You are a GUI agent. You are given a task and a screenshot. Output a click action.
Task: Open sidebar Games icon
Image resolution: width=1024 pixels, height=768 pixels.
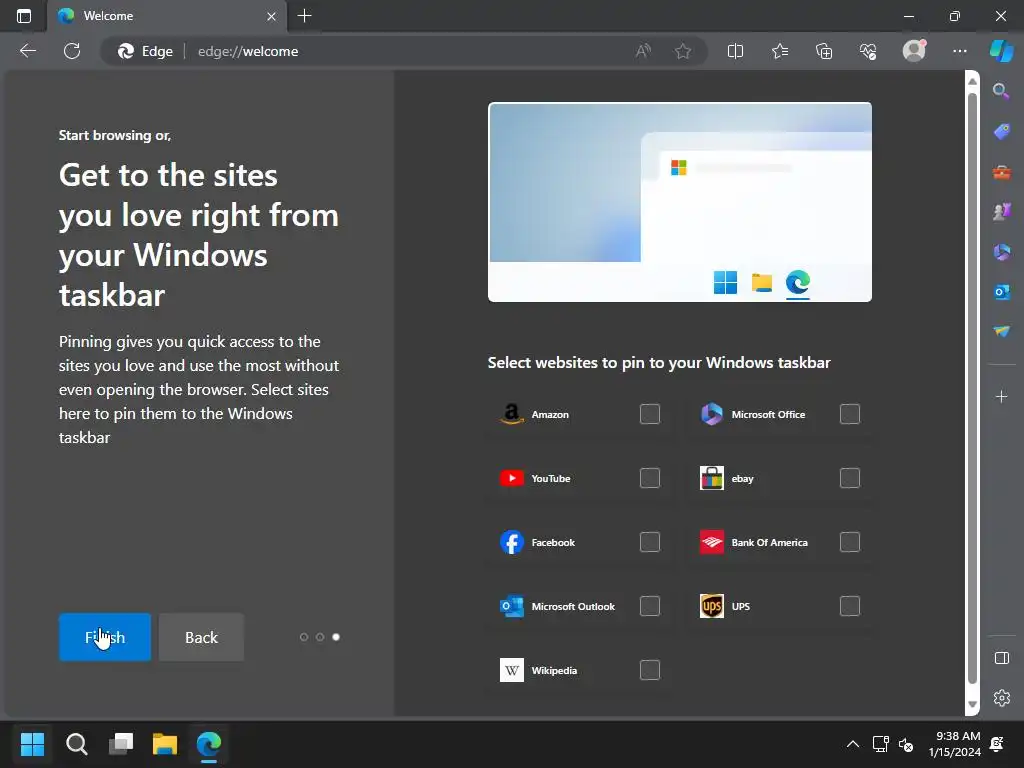(1001, 212)
